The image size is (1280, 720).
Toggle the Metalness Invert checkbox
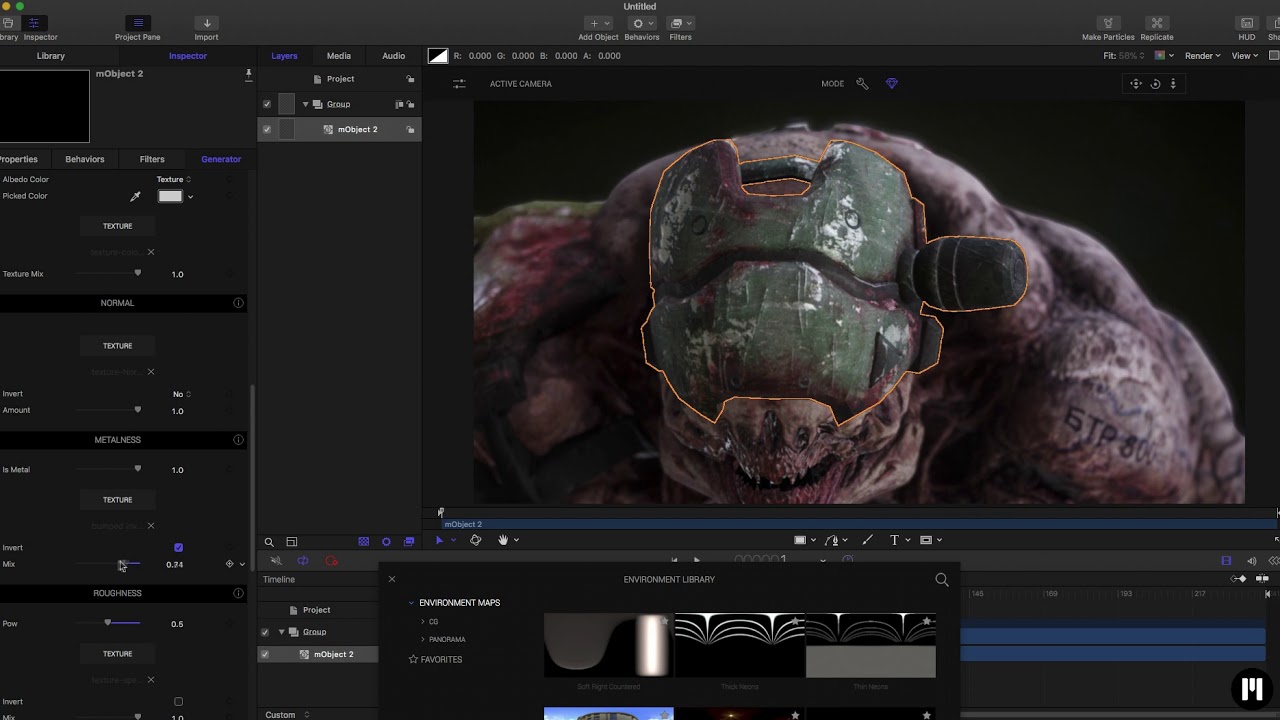point(178,548)
